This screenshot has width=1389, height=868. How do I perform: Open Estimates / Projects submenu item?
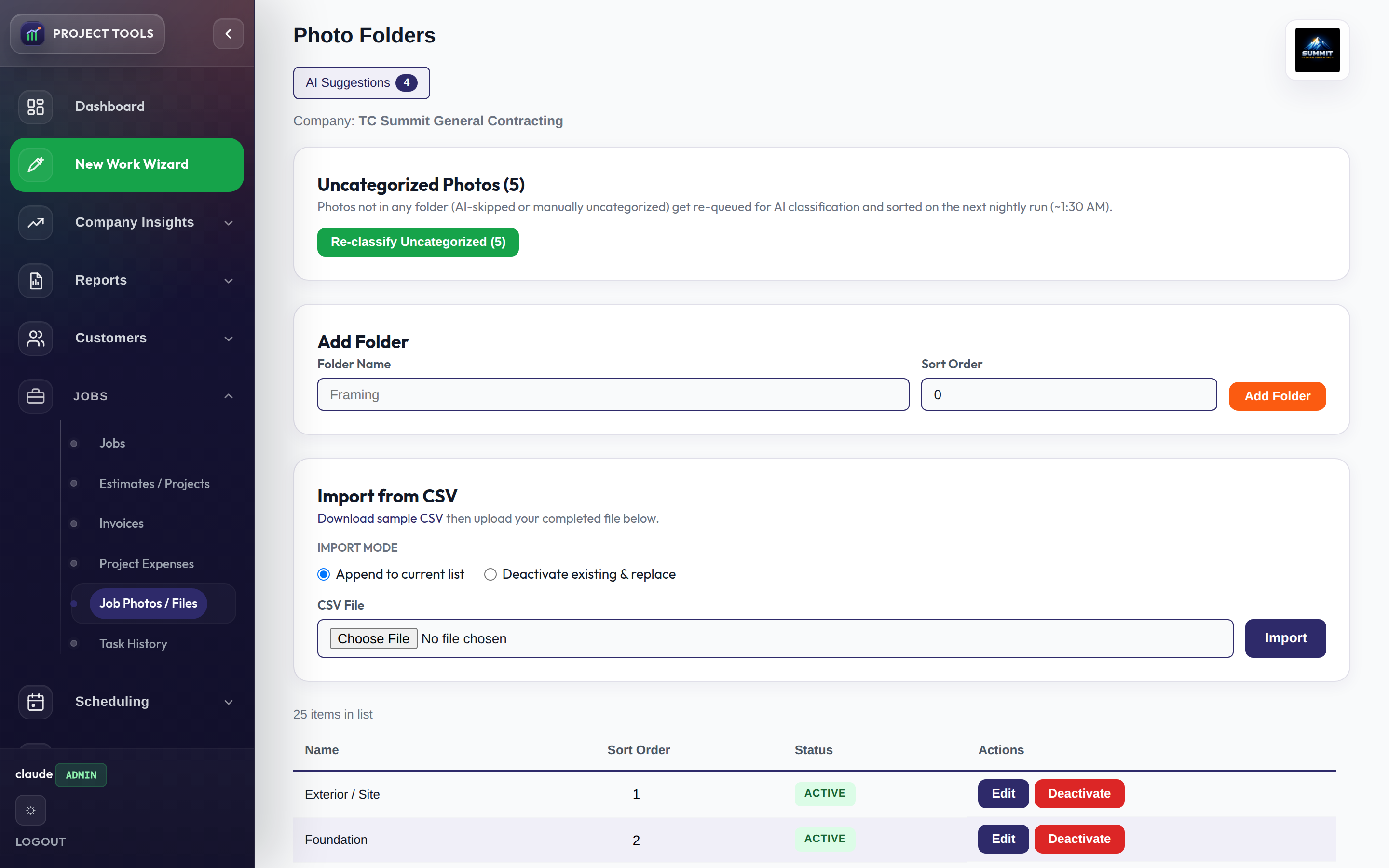click(154, 484)
